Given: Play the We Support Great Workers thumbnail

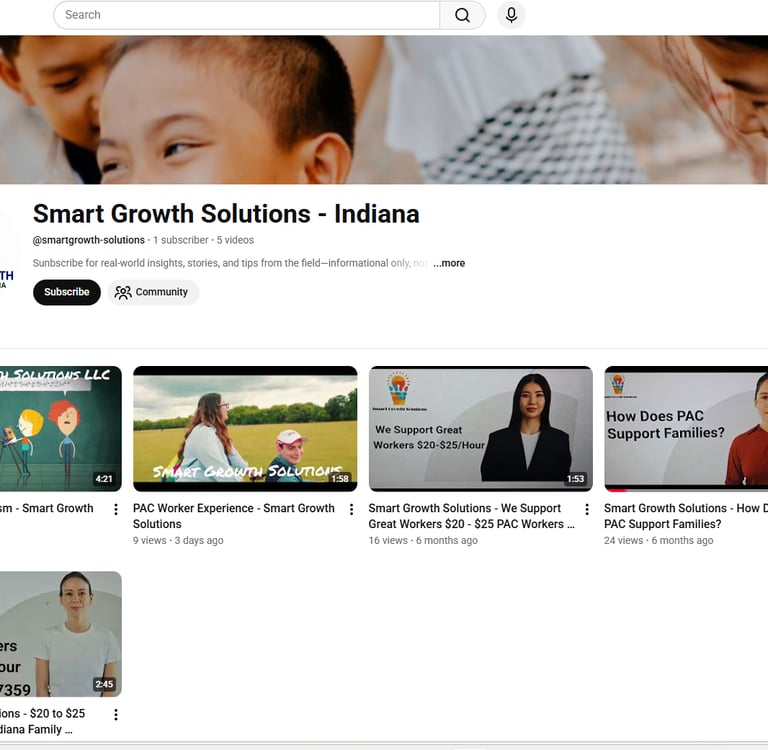Looking at the screenshot, I should point(480,429).
